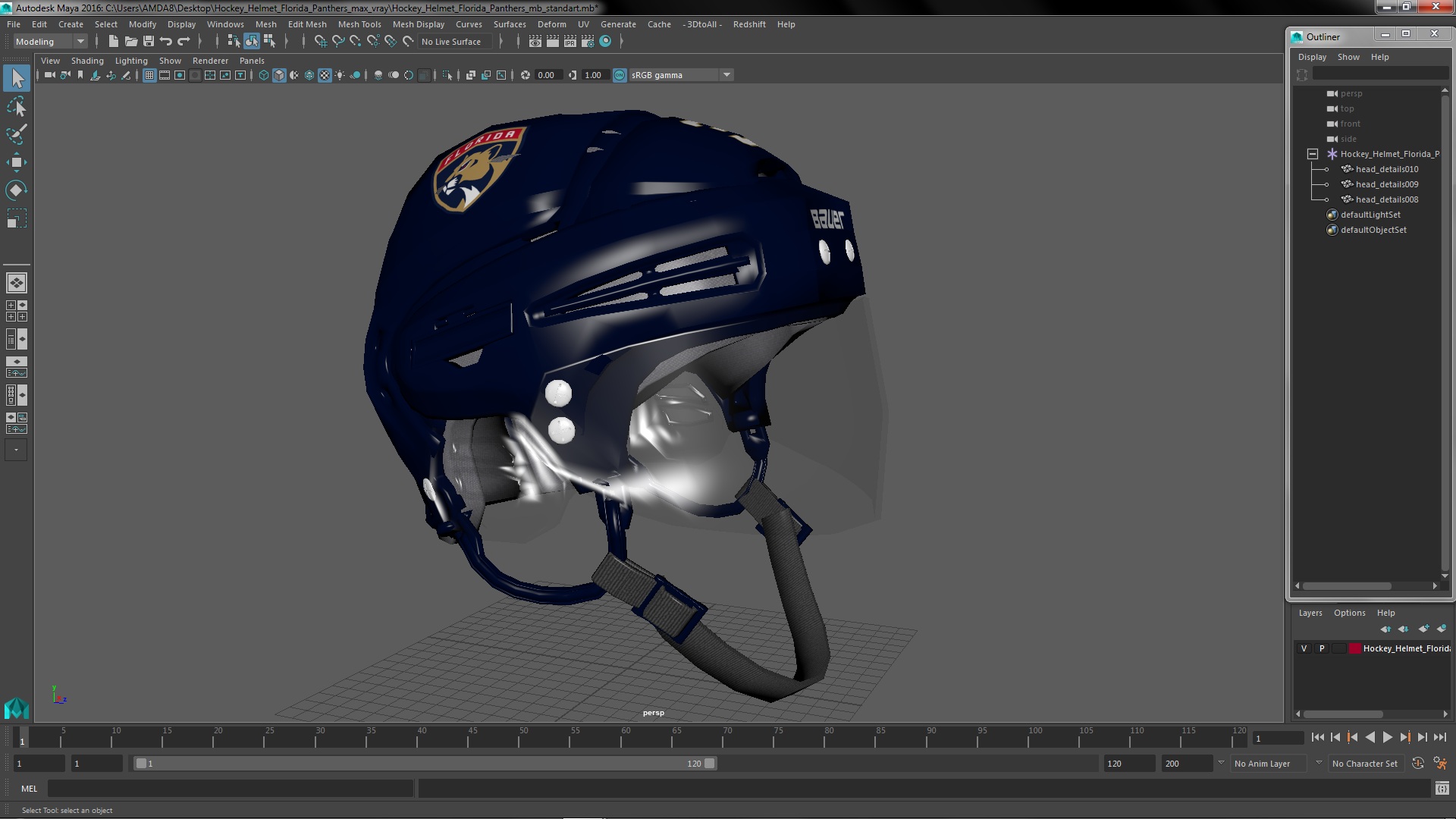Viewport: 1456px width, 819px height.
Task: Choose the Paint Selection tool
Action: click(x=17, y=134)
